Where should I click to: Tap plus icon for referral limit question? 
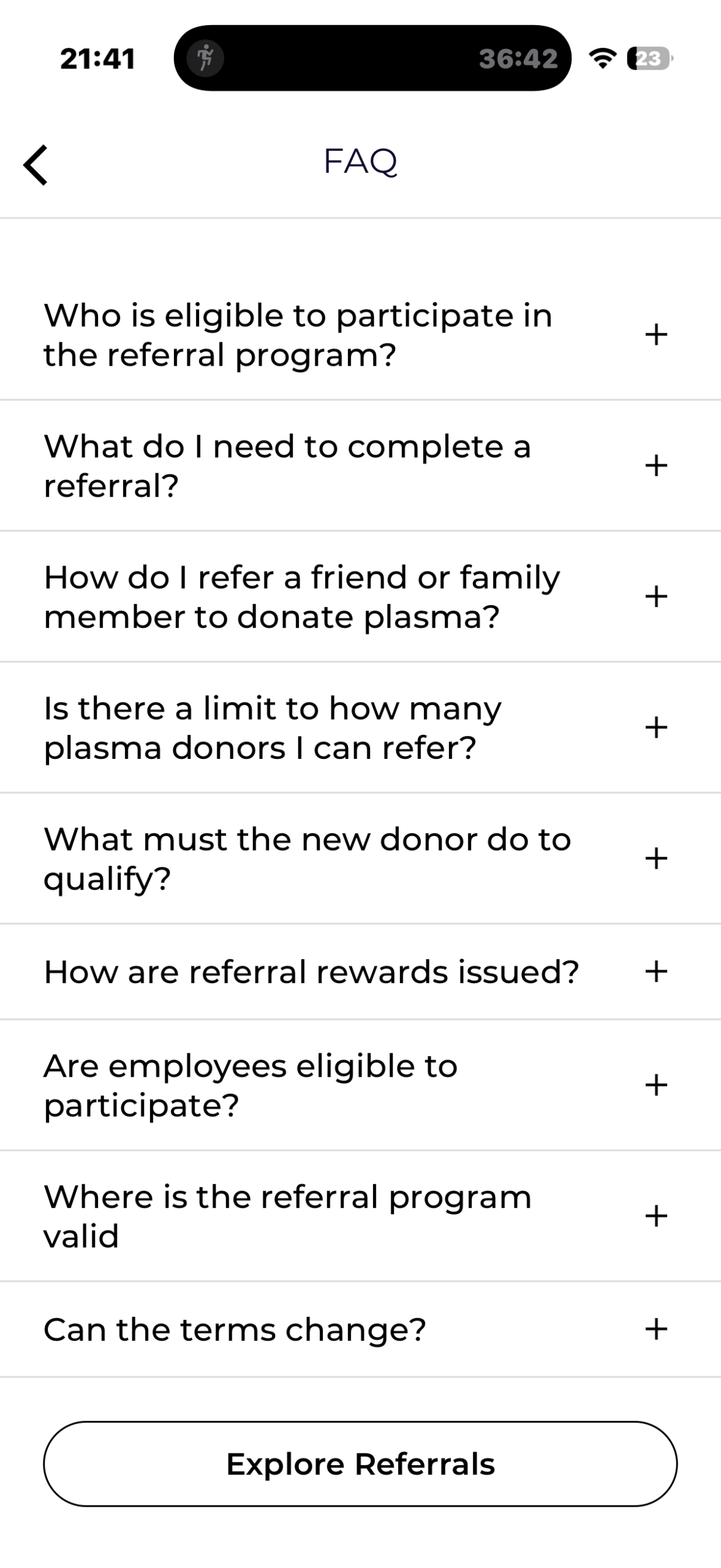coord(656,728)
